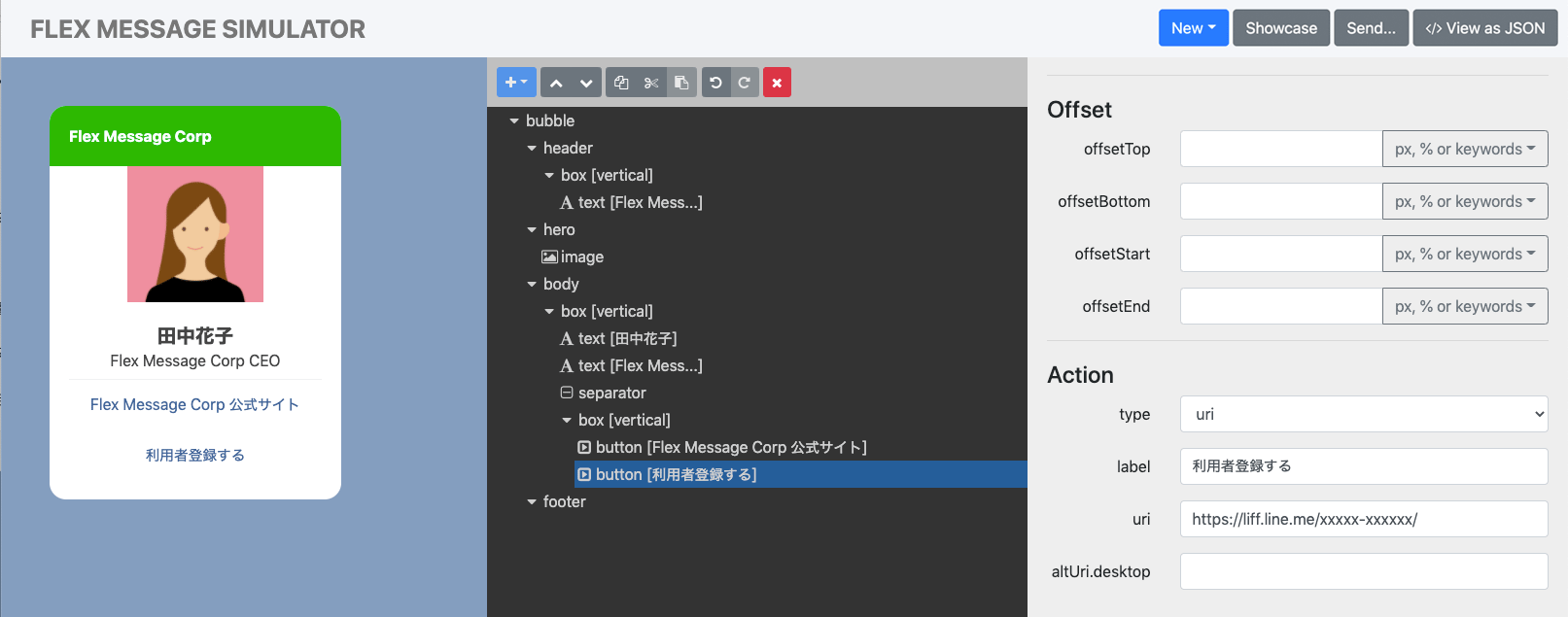1568x617 pixels.
Task: Select the image item under hero
Action: pyautogui.click(x=581, y=257)
